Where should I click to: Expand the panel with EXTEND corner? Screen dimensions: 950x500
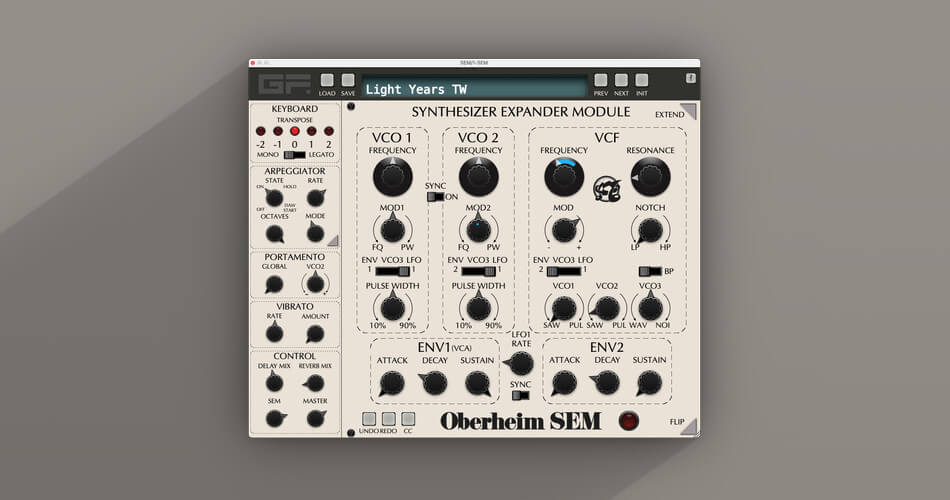pyautogui.click(x=689, y=112)
